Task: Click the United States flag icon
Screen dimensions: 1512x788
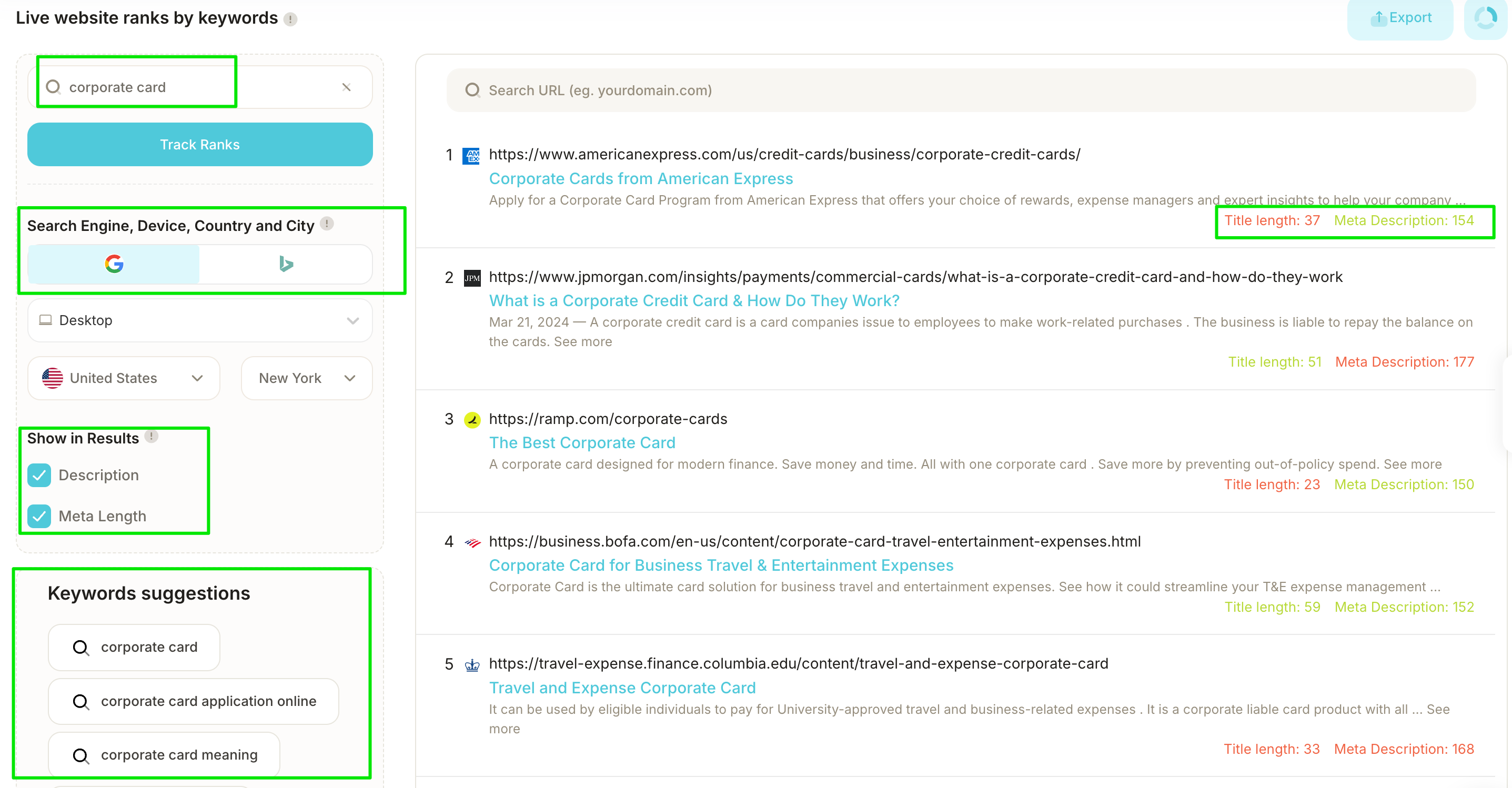Action: tap(52, 378)
